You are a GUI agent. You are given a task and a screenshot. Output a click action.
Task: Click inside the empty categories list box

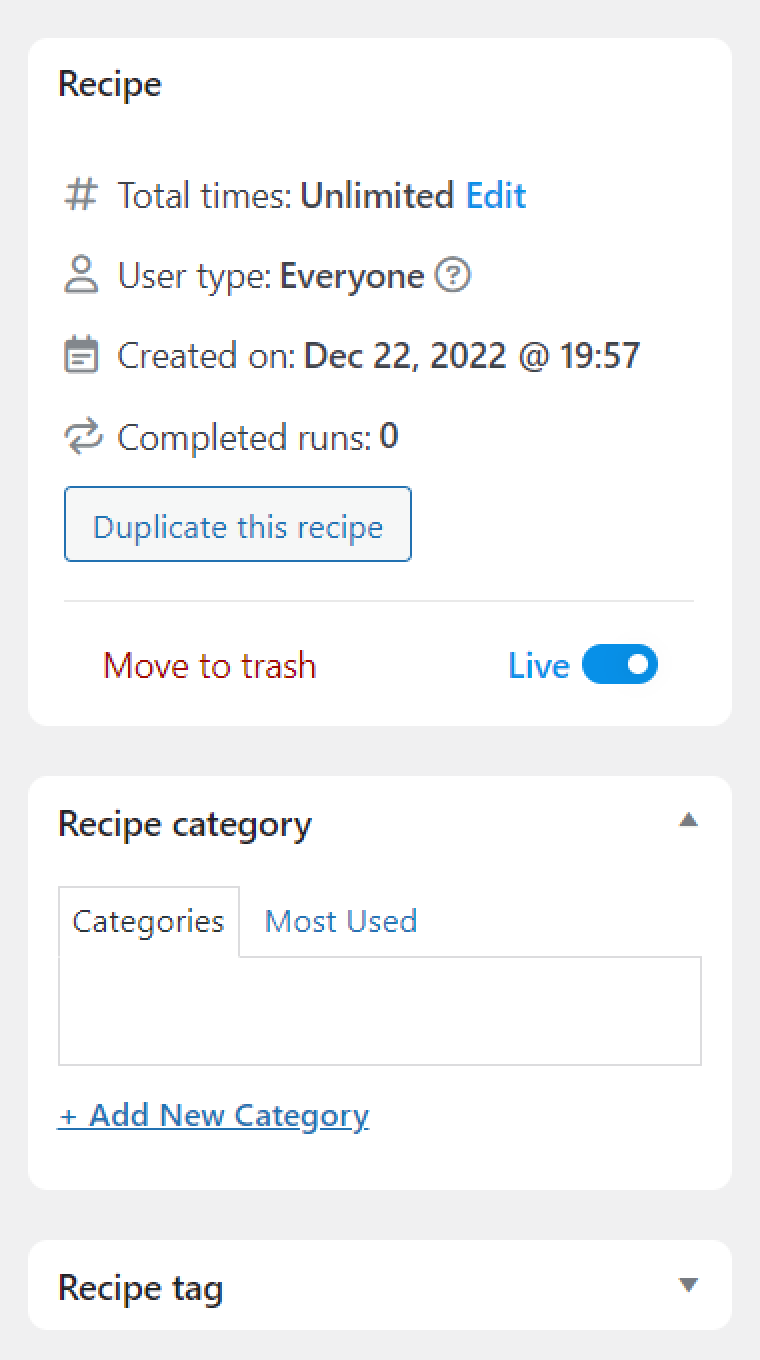coord(380,1010)
